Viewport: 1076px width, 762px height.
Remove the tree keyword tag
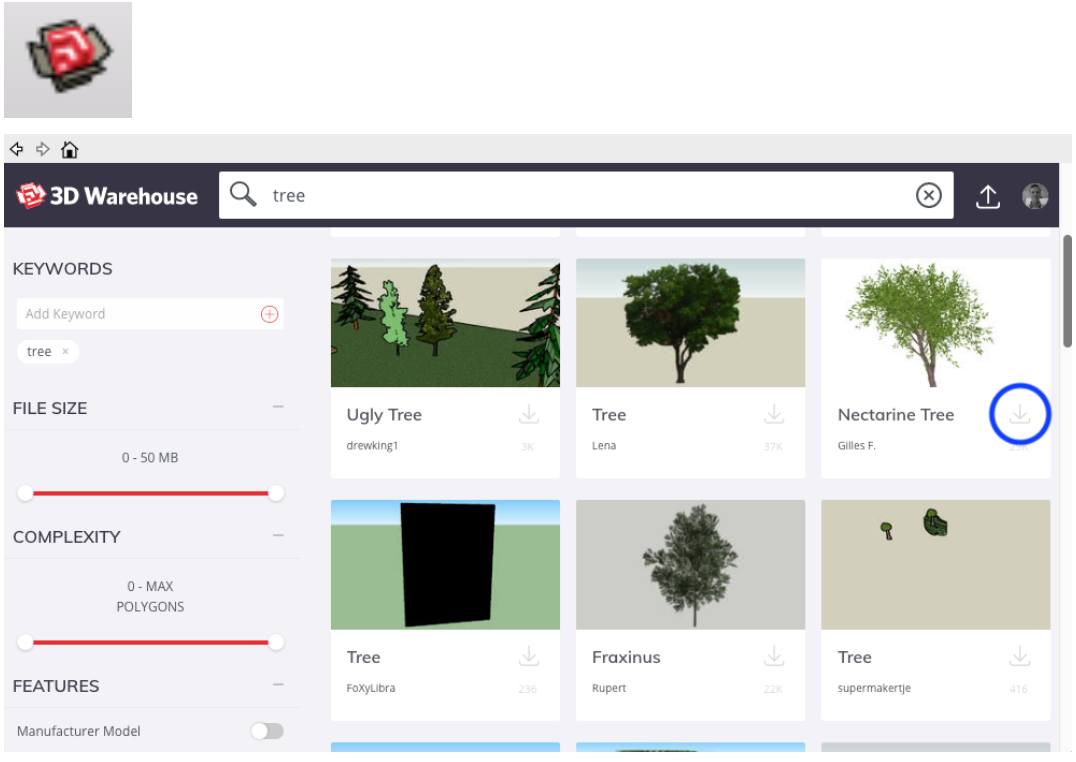(x=66, y=351)
